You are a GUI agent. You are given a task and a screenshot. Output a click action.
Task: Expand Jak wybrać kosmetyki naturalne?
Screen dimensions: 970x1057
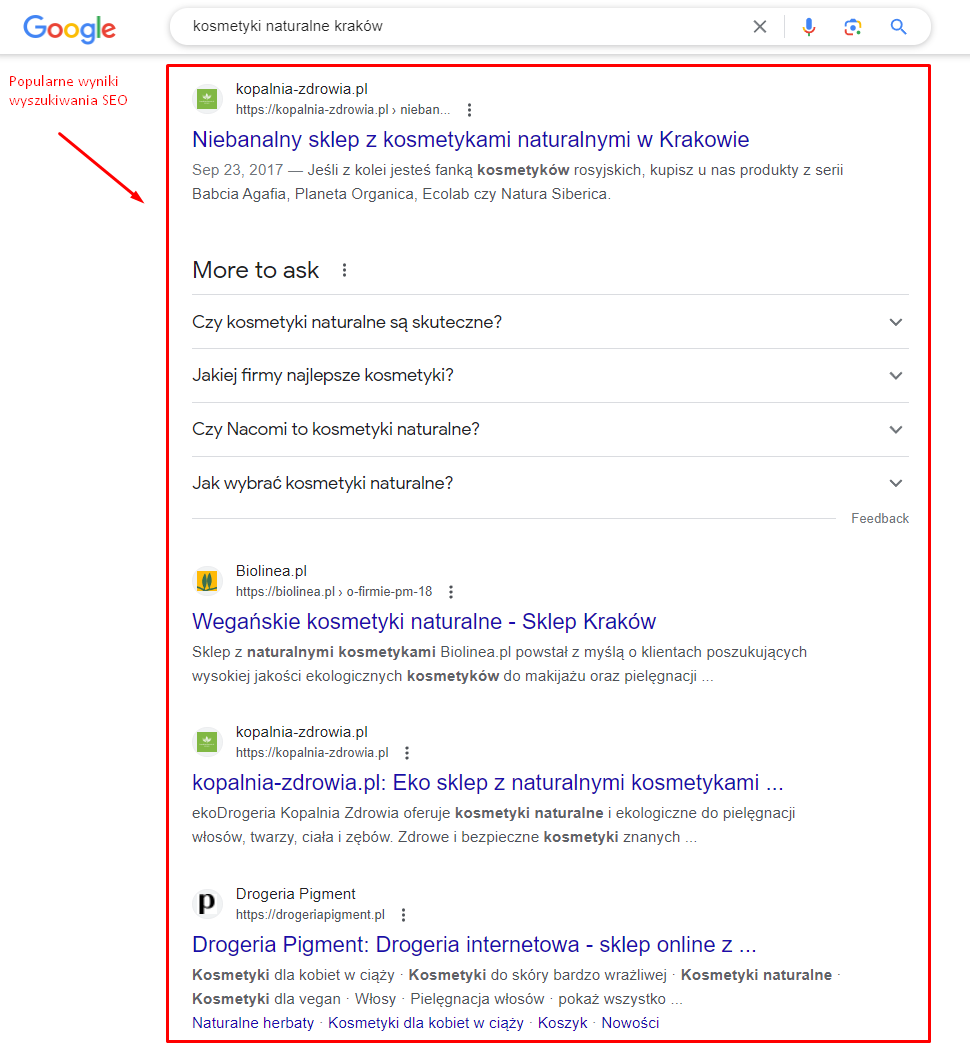pyautogui.click(x=550, y=483)
